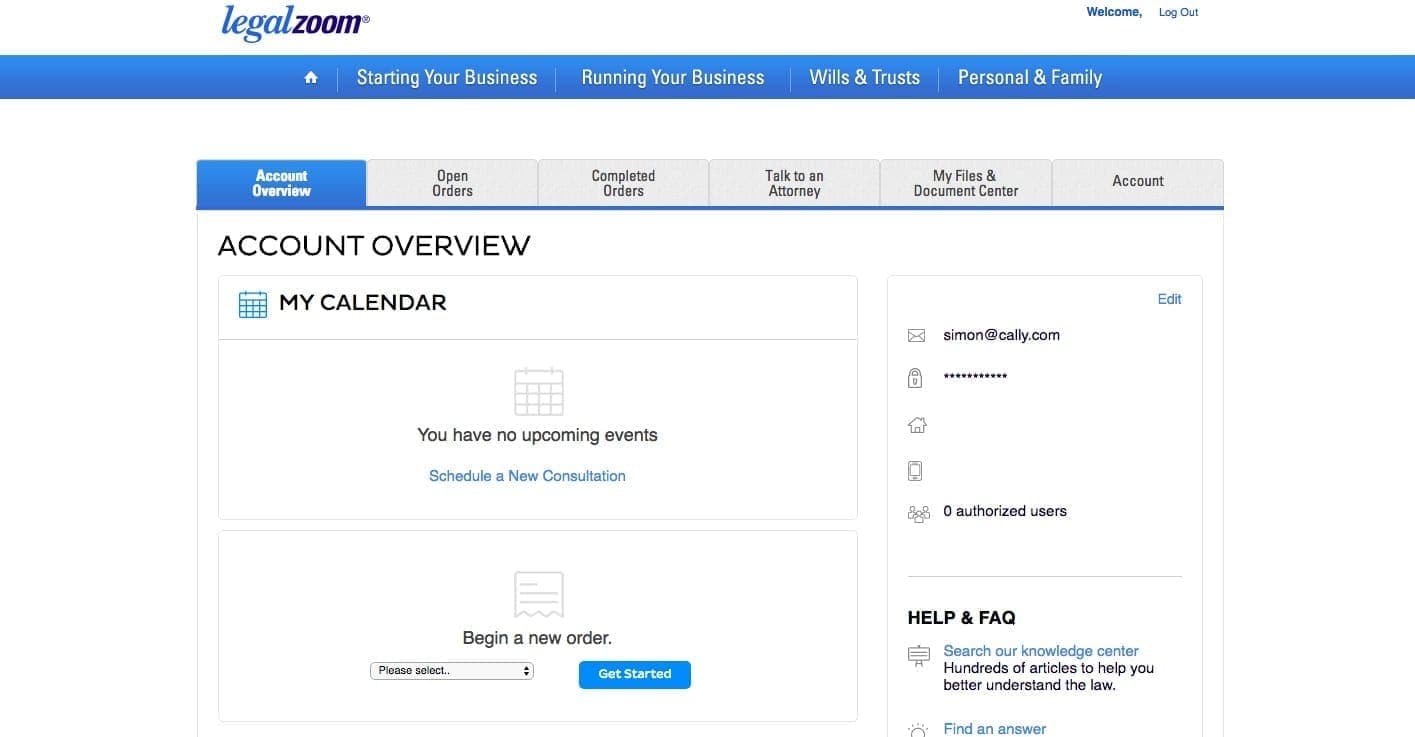1415x737 pixels.
Task: Switch to the Open Orders tab
Action: click(x=452, y=183)
